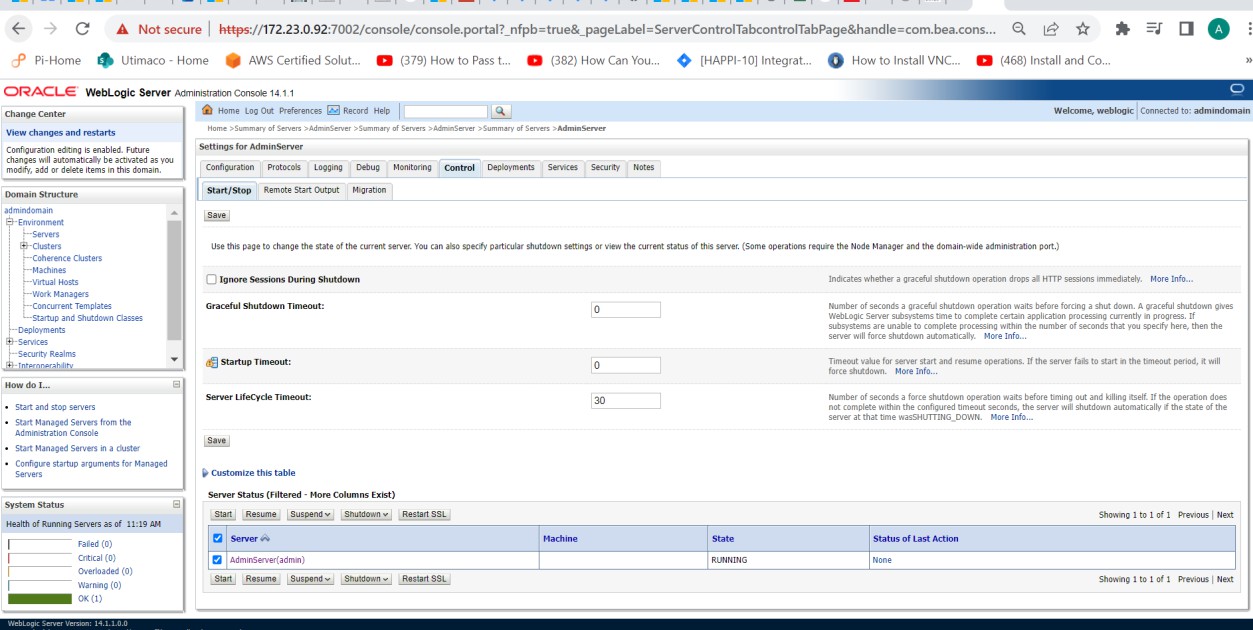Open the (379) How to Pass bookmark
Screen dimensions: 1253x630
[444, 60]
